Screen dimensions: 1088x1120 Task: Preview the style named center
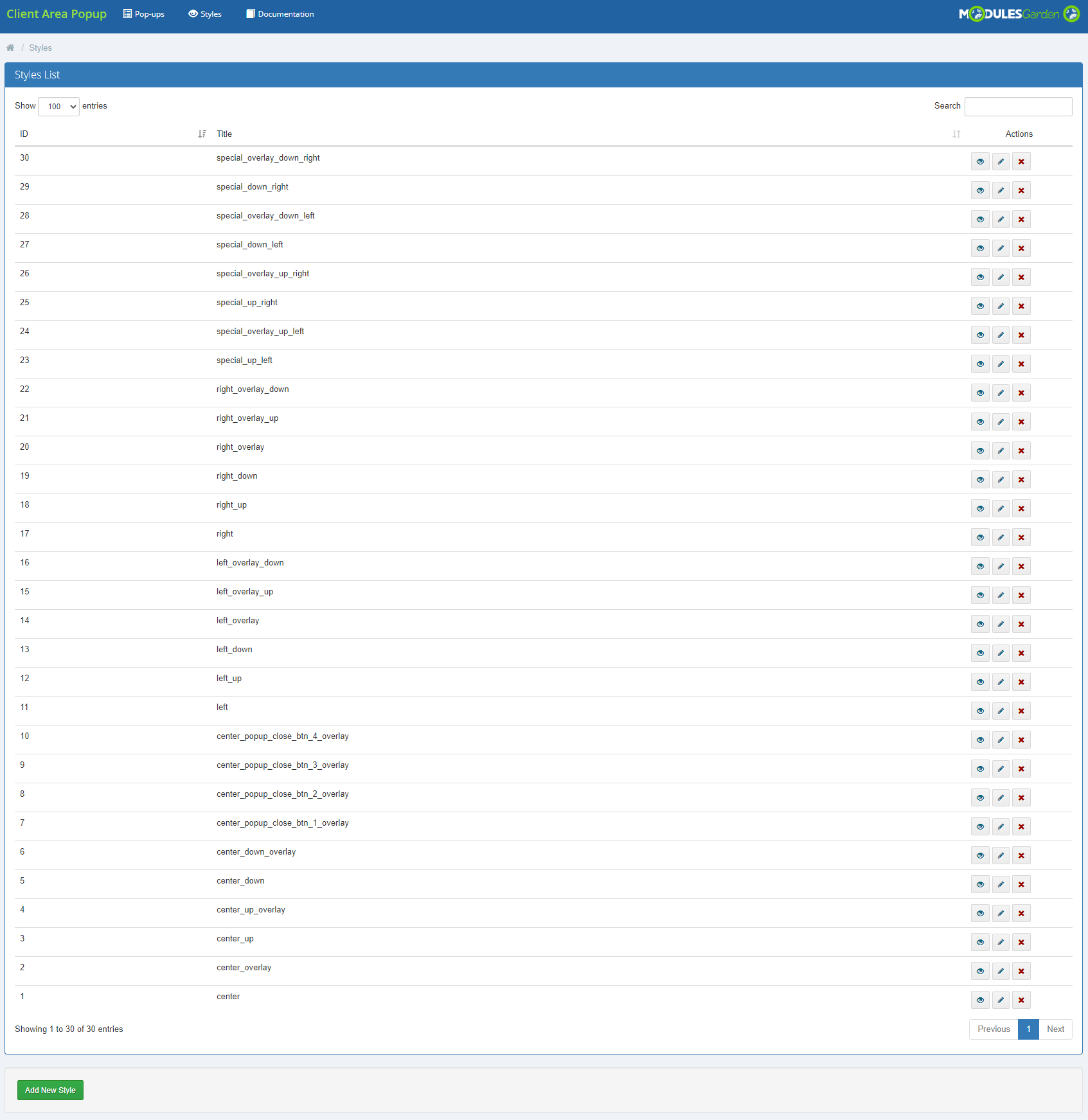979,1000
